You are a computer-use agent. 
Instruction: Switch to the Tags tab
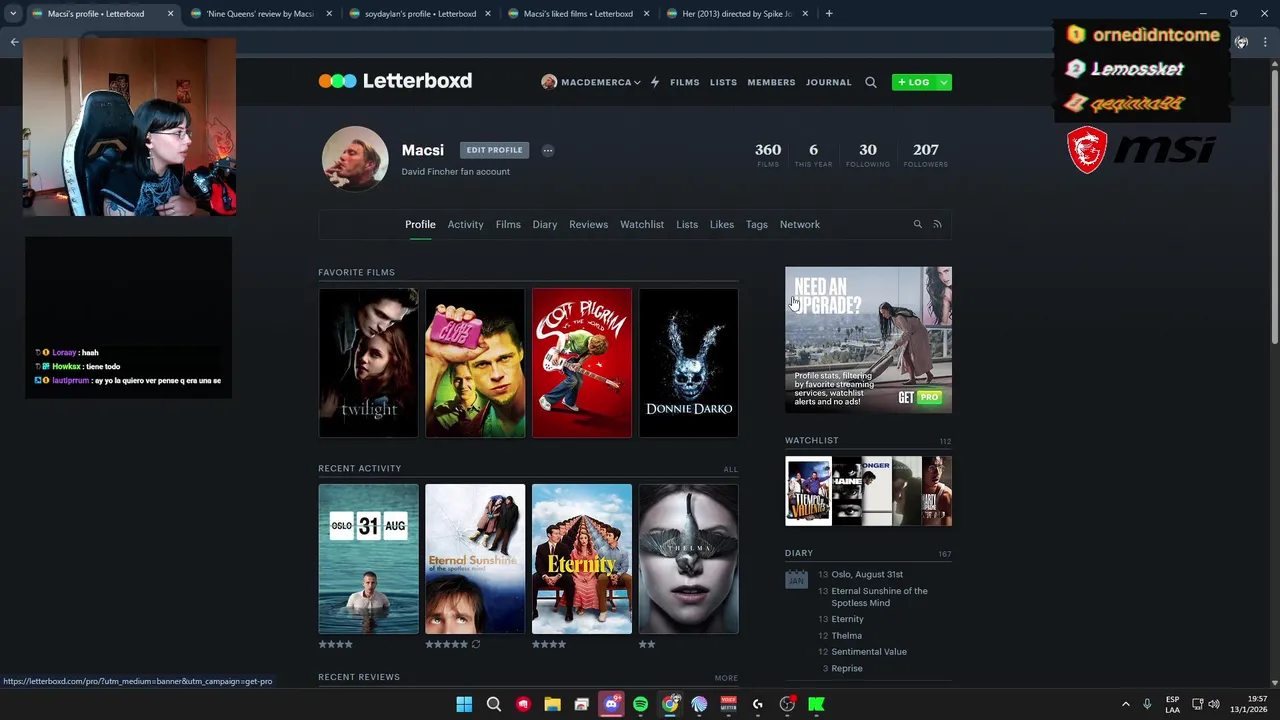click(757, 224)
